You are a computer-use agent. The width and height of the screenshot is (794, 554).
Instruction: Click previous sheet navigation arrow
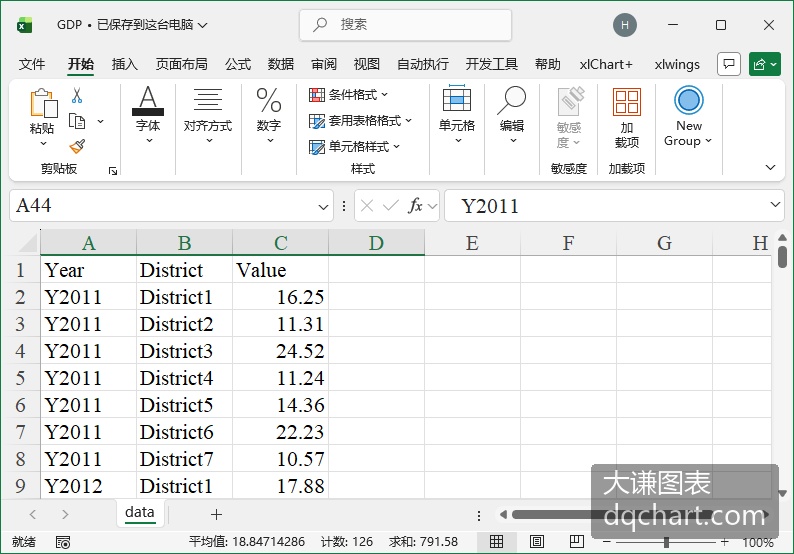click(33, 515)
